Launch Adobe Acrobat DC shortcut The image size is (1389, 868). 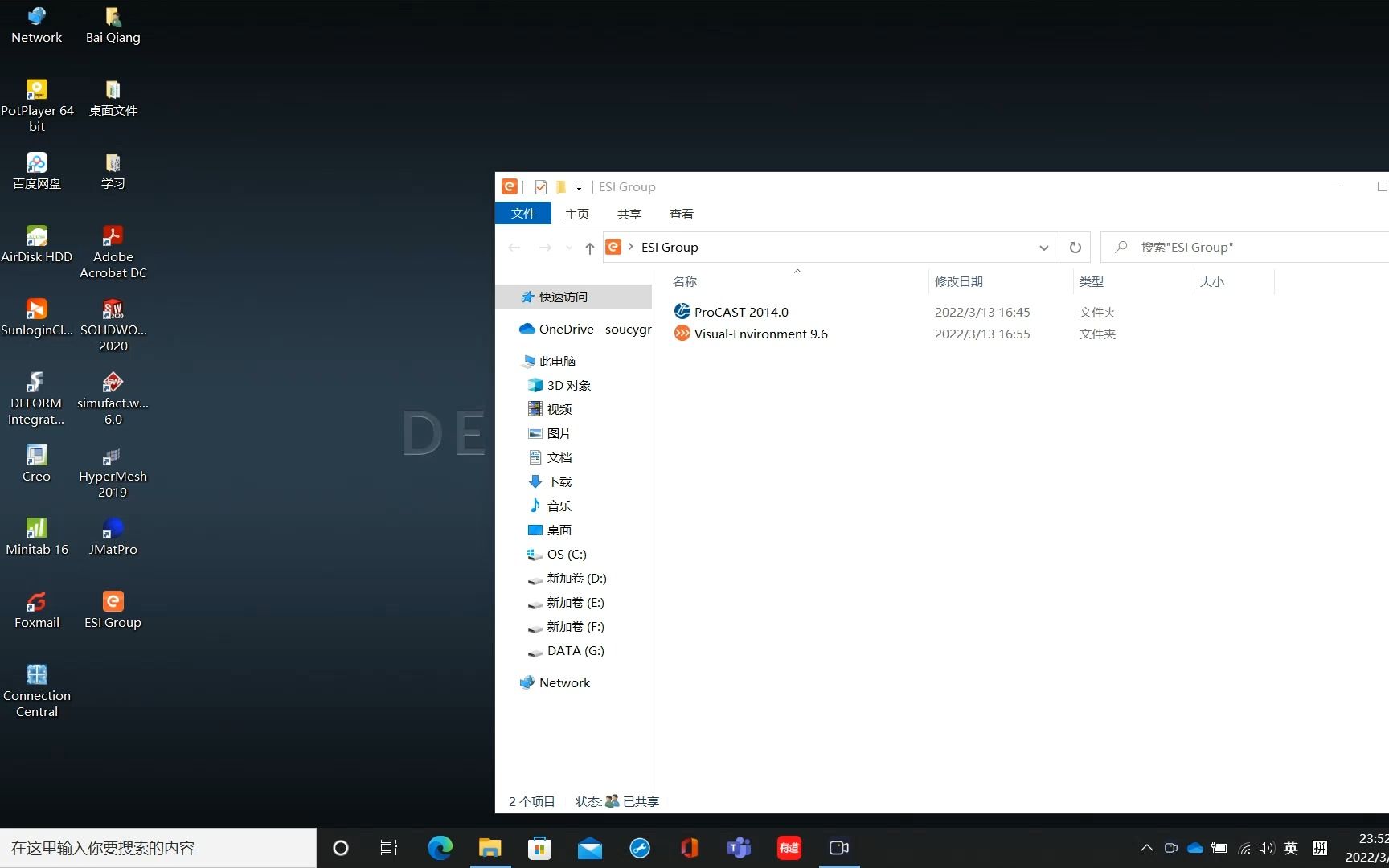113,252
